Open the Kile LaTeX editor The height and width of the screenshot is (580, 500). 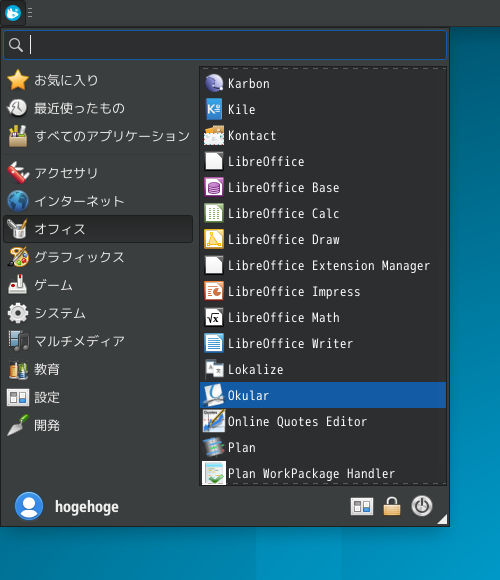tap(323, 109)
